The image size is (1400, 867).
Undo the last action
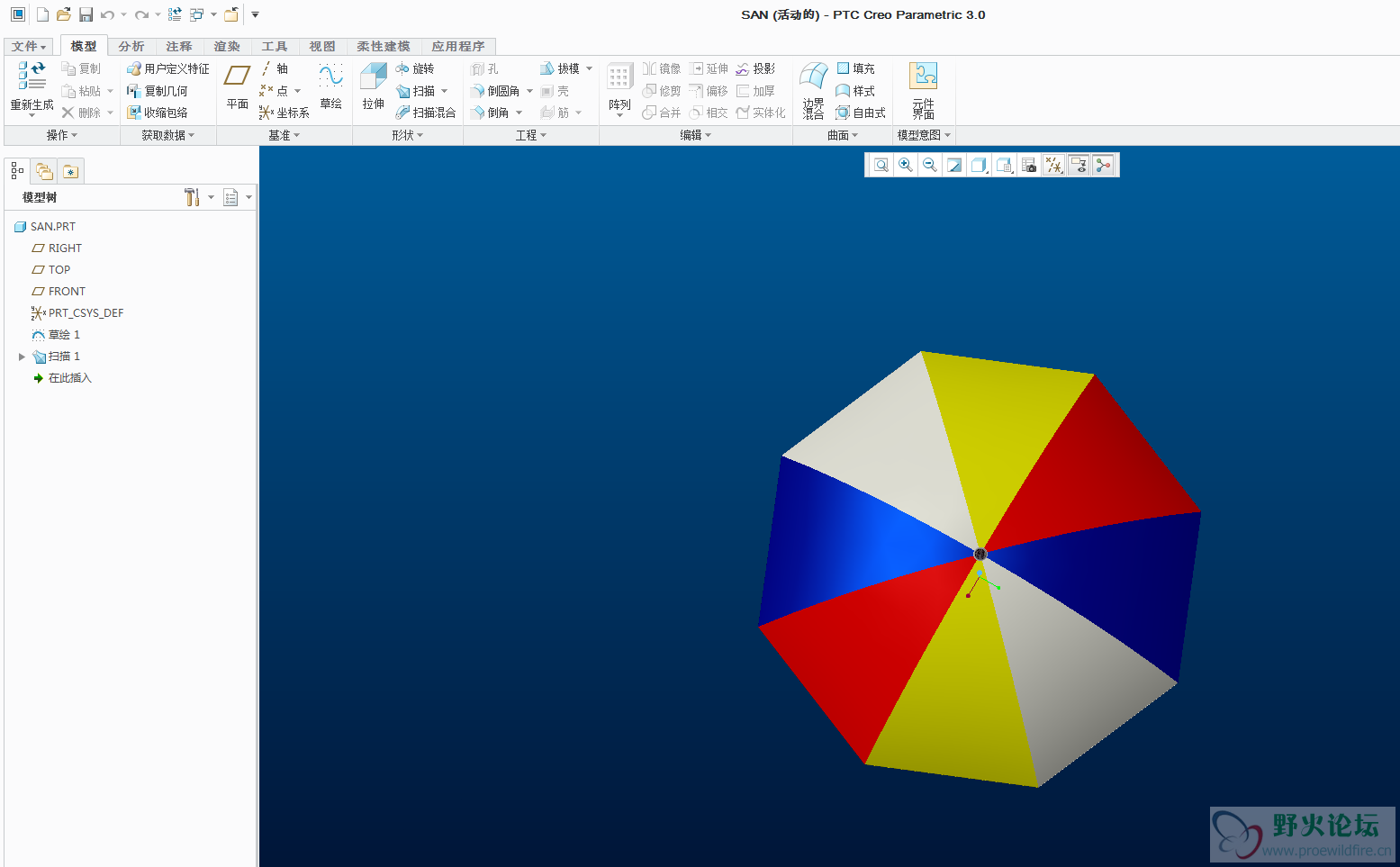(107, 14)
